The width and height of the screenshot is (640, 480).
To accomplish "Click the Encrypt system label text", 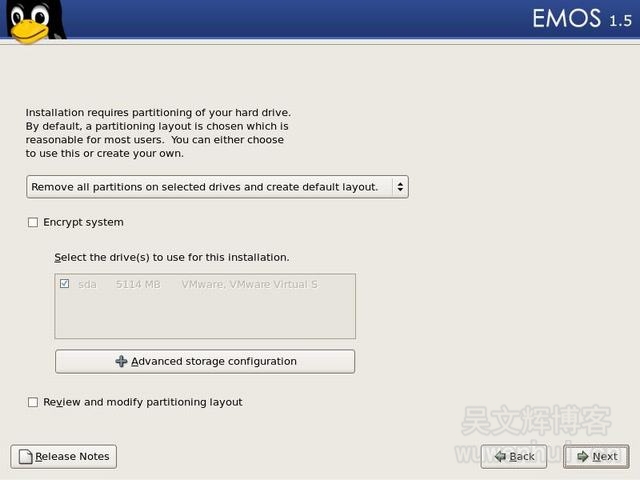I will tap(83, 222).
